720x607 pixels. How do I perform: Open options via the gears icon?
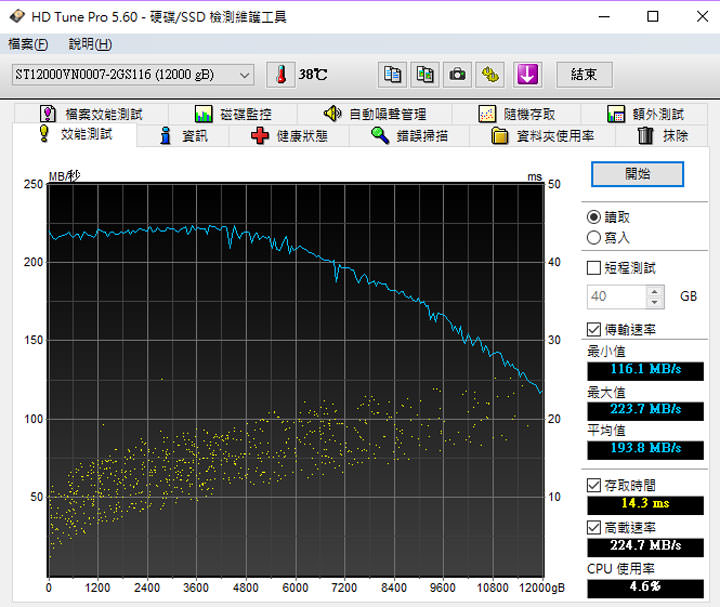490,74
